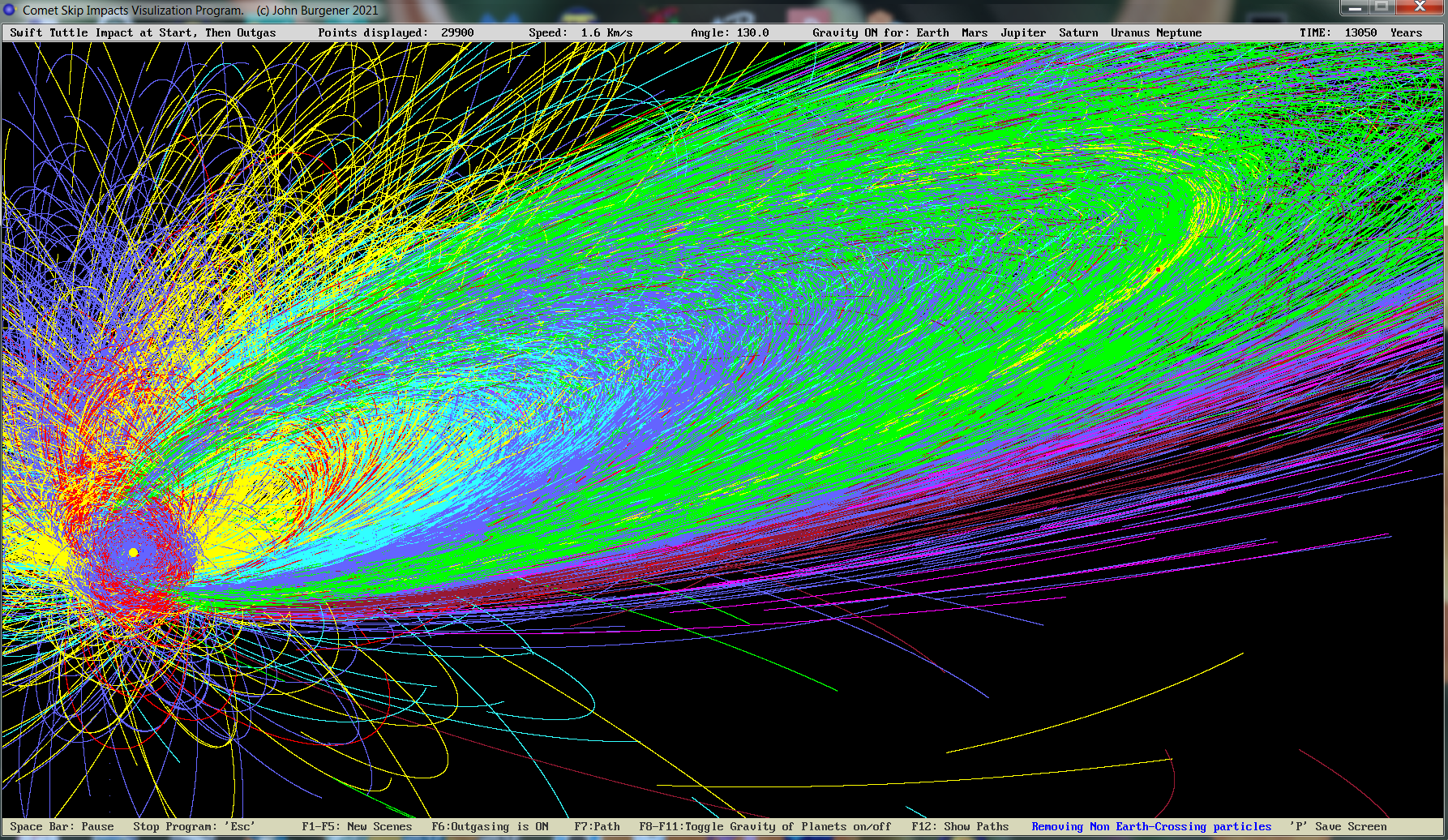Click the Uranus gravity label
Viewport: 1448px width, 840px height.
tap(1130, 32)
